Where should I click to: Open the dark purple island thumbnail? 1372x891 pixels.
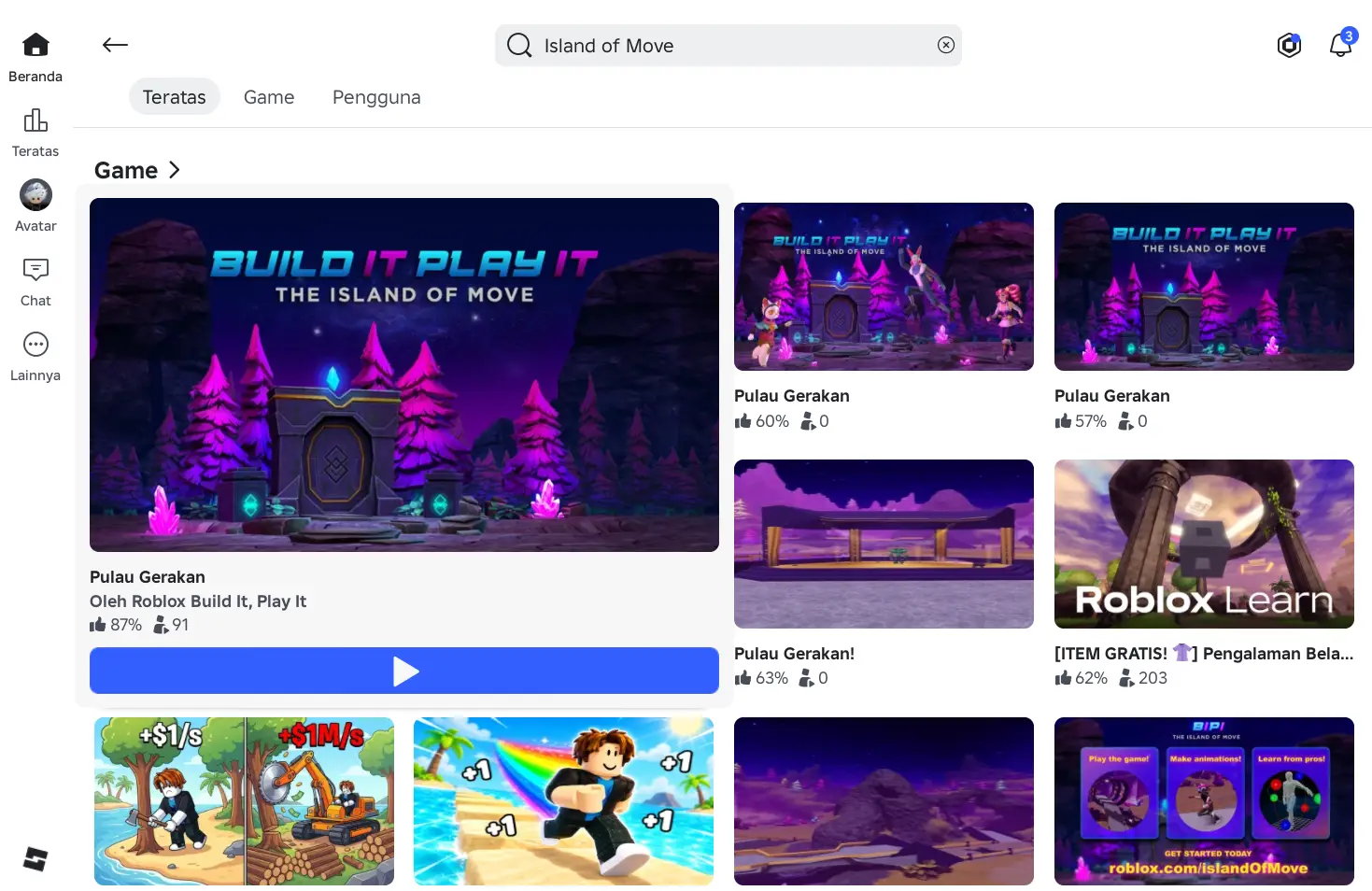[x=884, y=801]
